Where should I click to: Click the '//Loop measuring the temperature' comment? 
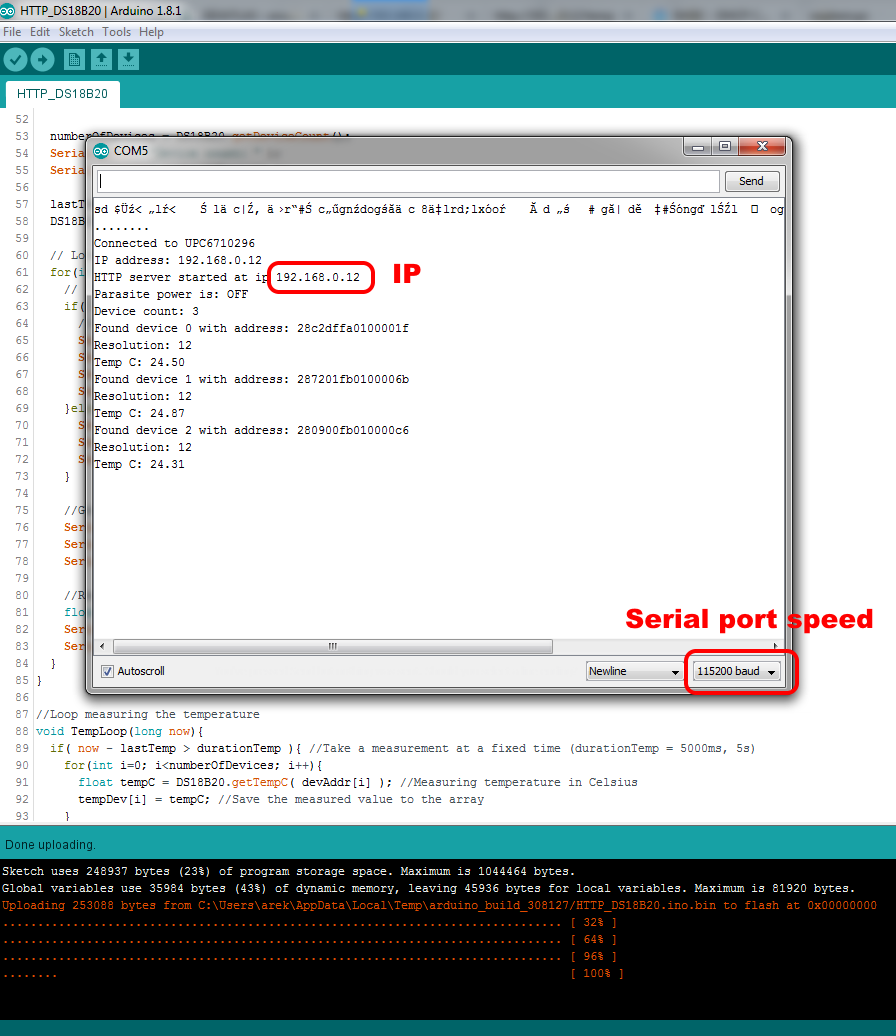click(148, 714)
